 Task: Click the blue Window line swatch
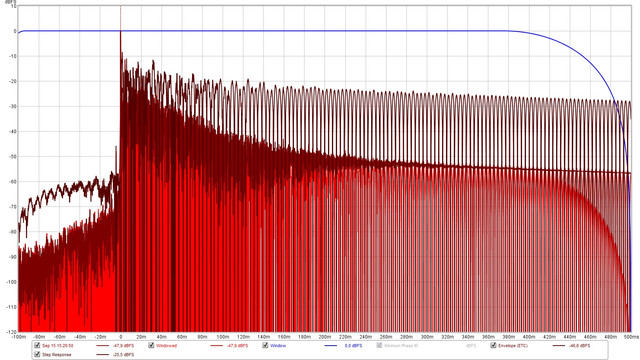pos(331,346)
